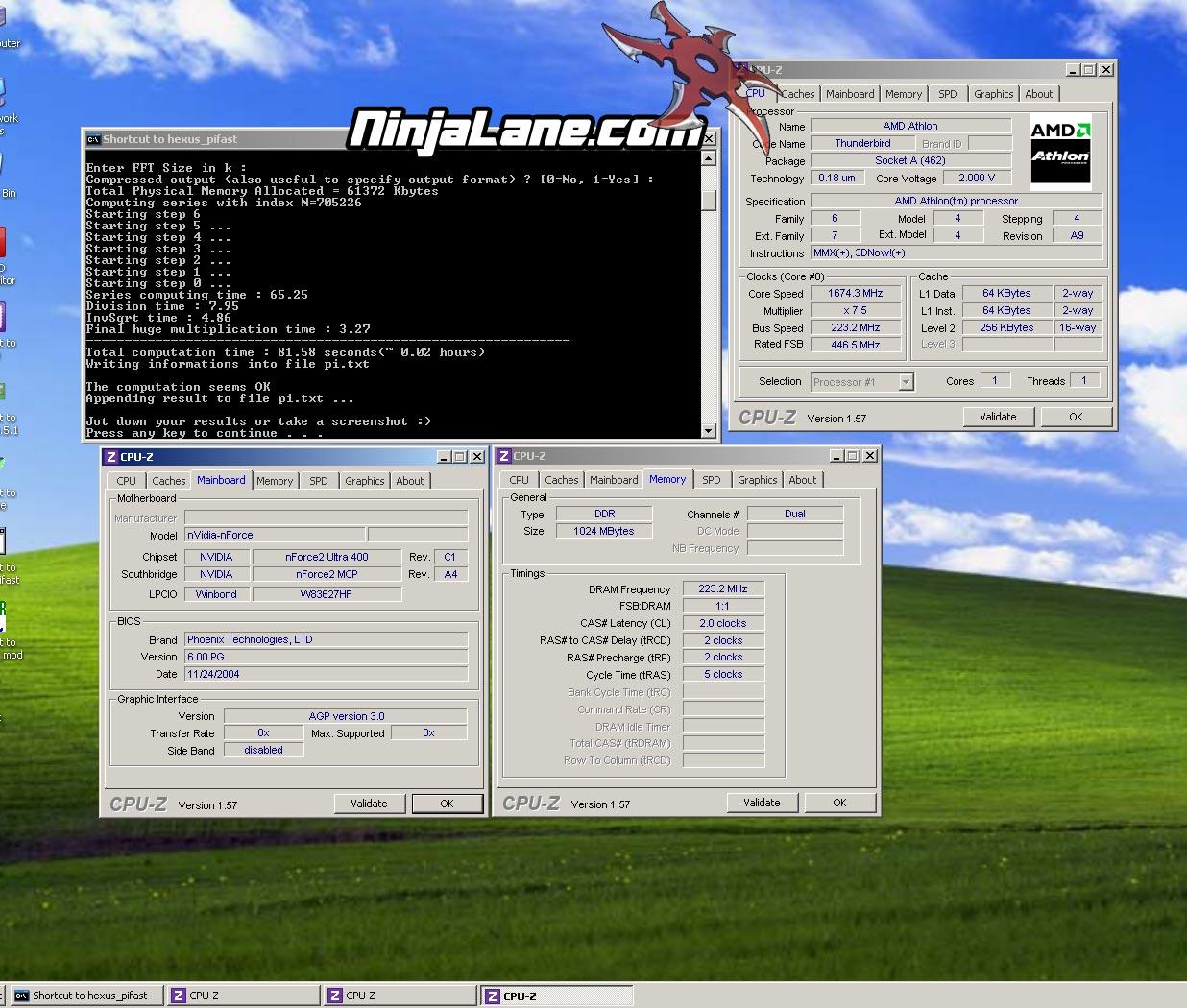Screen dimensions: 1187x1008
Task: Click the W83627HF LPCIO field
Action: (327, 594)
